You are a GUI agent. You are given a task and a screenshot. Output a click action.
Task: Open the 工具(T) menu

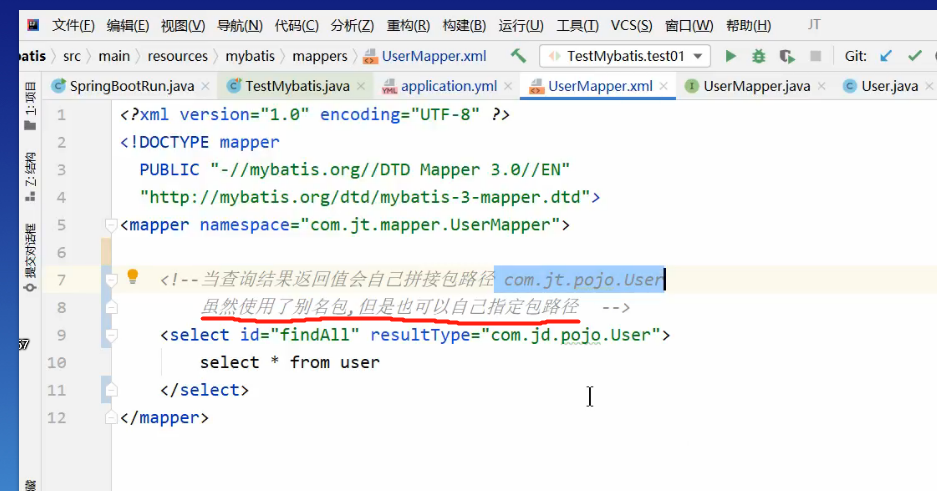[x=577, y=26]
